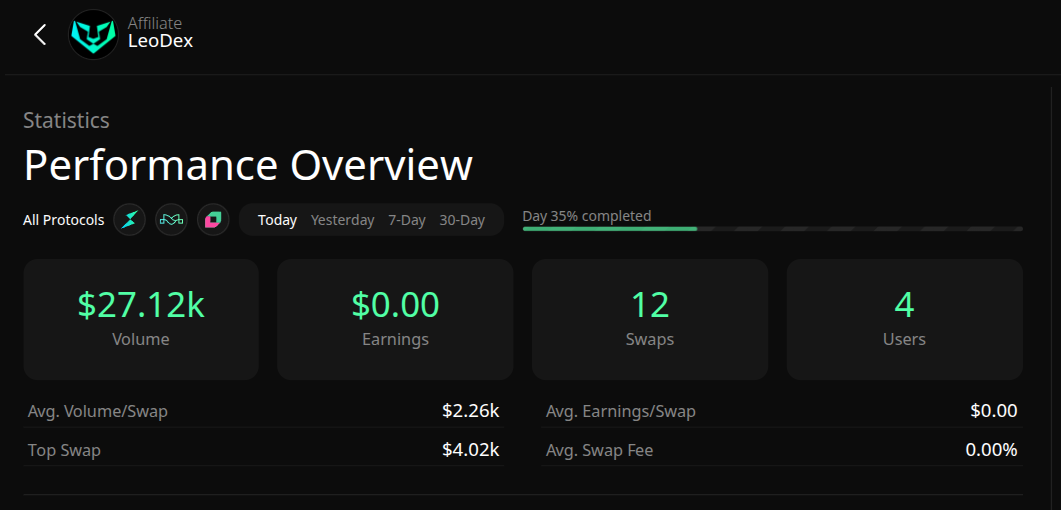Screen dimensions: 1061x510
Task: Select All Protocols filter
Action: point(64,220)
